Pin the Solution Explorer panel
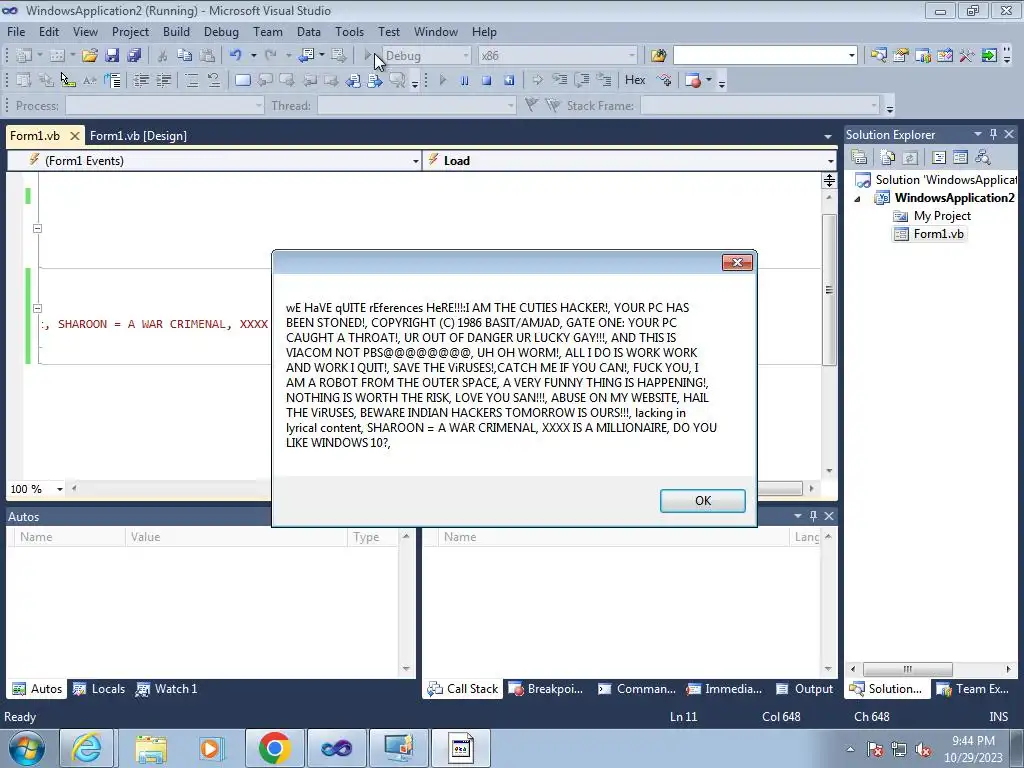 point(993,134)
